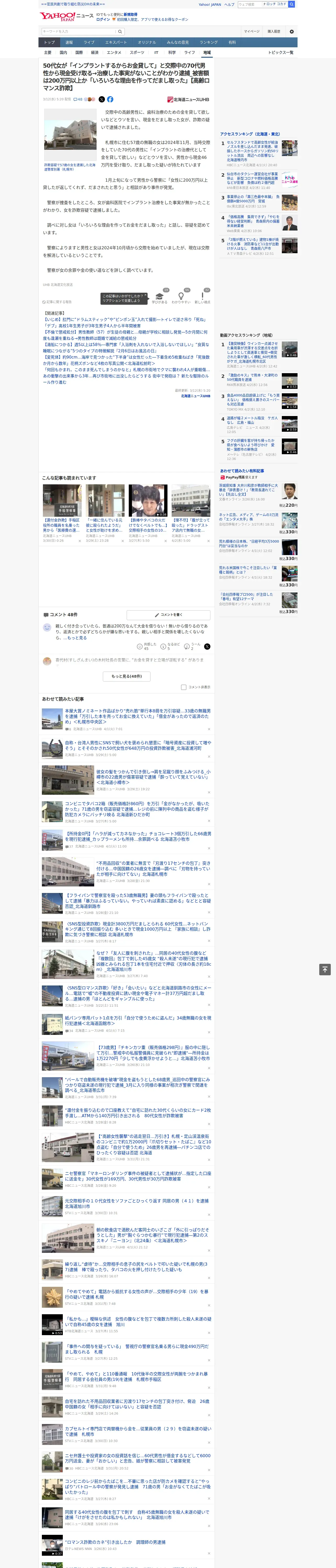Open the article's main building photo
Image resolution: width=336 pixels, height=1568 pixels.
tap(70, 135)
